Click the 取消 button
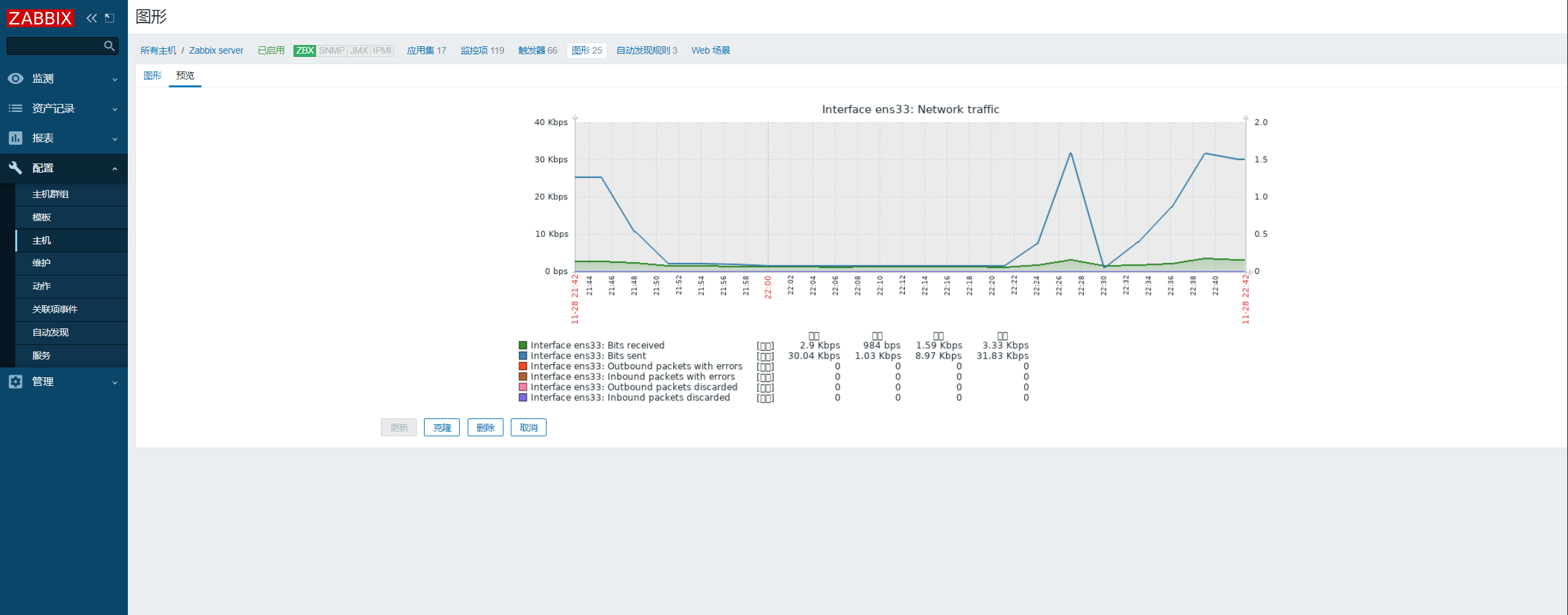Viewport: 1568px width, 615px height. (x=529, y=428)
